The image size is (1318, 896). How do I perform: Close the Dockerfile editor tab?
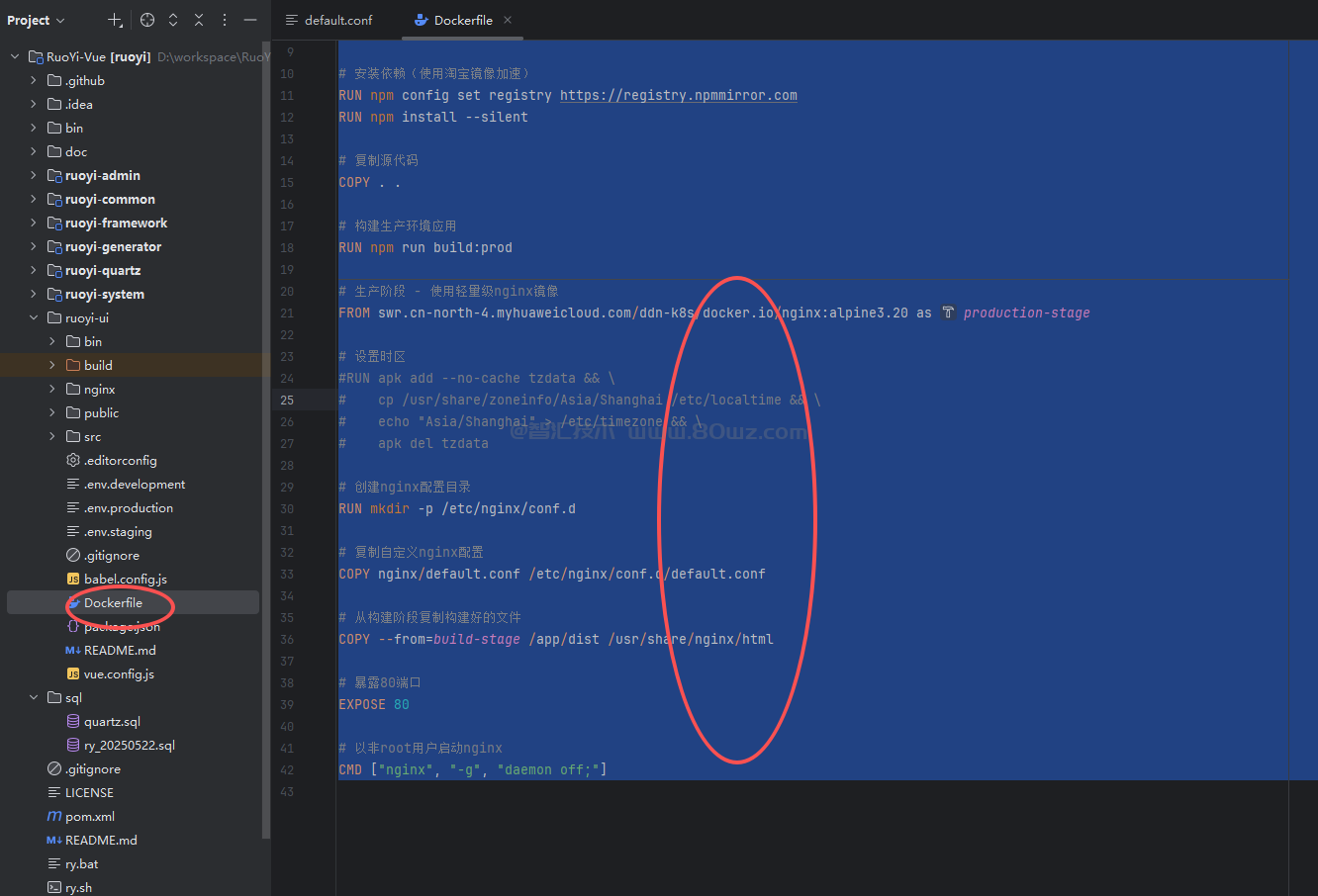[508, 20]
